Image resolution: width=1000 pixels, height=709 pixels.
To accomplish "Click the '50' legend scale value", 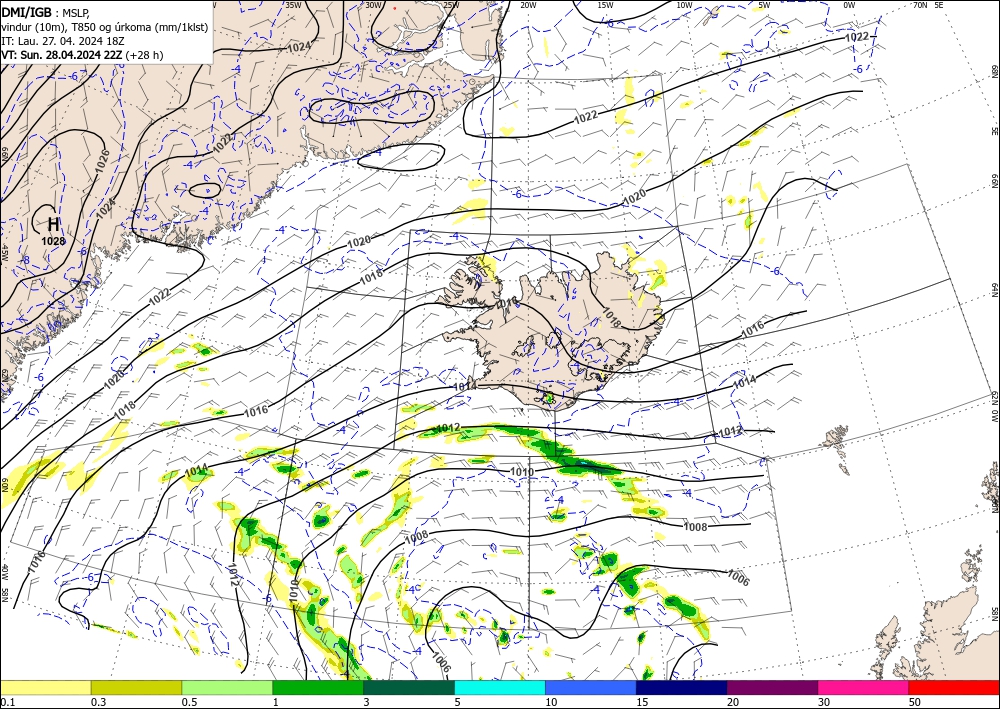I will (x=915, y=702).
